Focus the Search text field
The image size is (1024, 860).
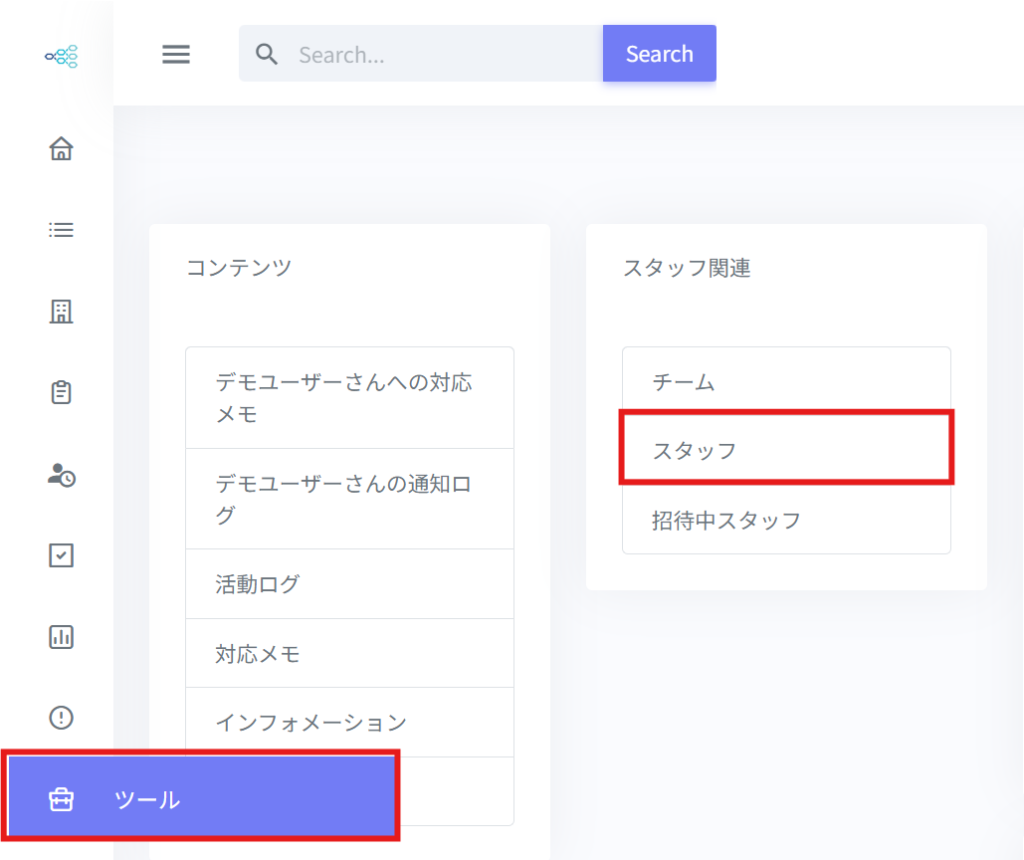pyautogui.click(x=440, y=54)
